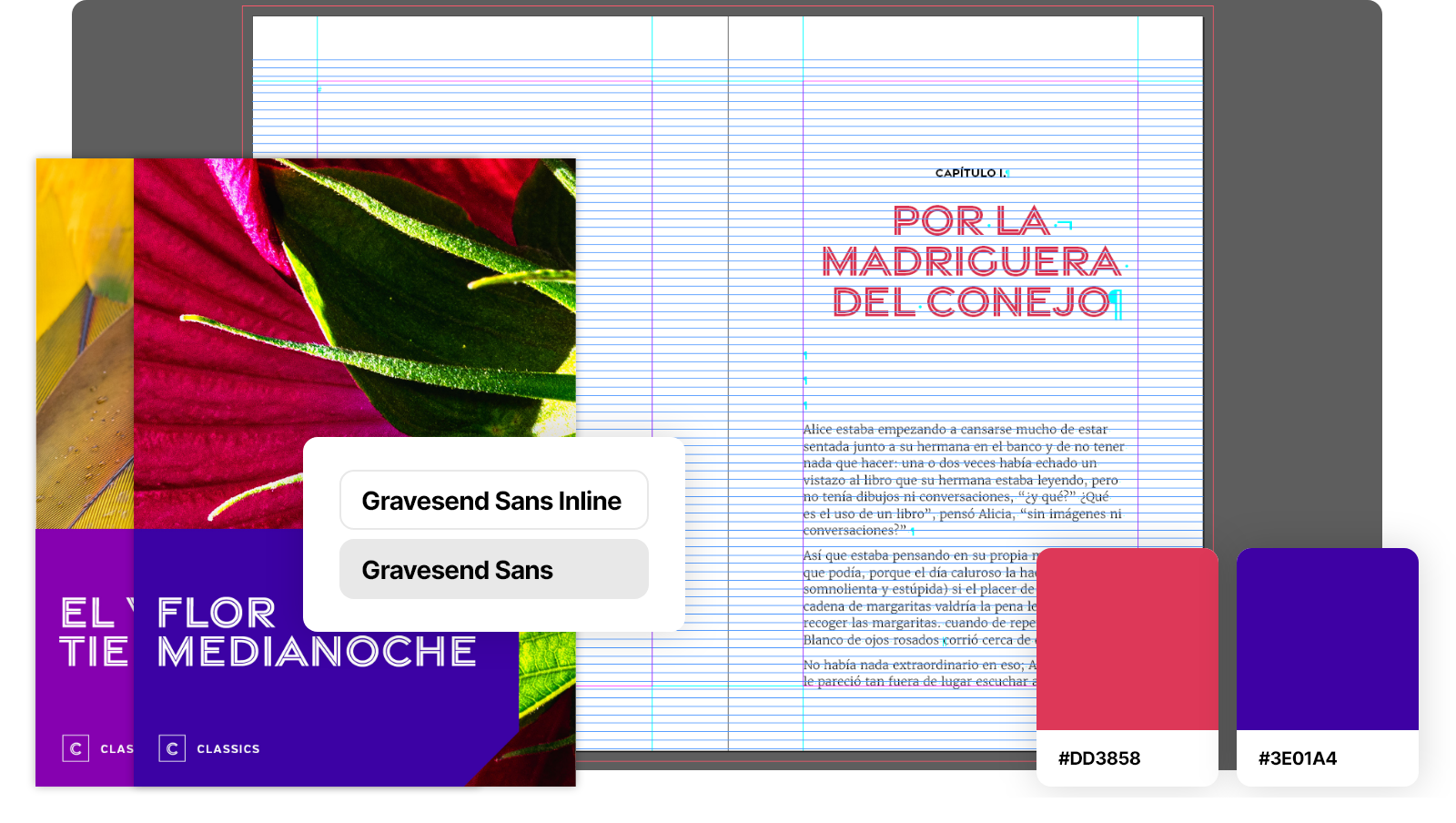This screenshot has height=823, width=1456.
Task: Click the #3E01A4 hex code label
Action: pyautogui.click(x=1298, y=758)
